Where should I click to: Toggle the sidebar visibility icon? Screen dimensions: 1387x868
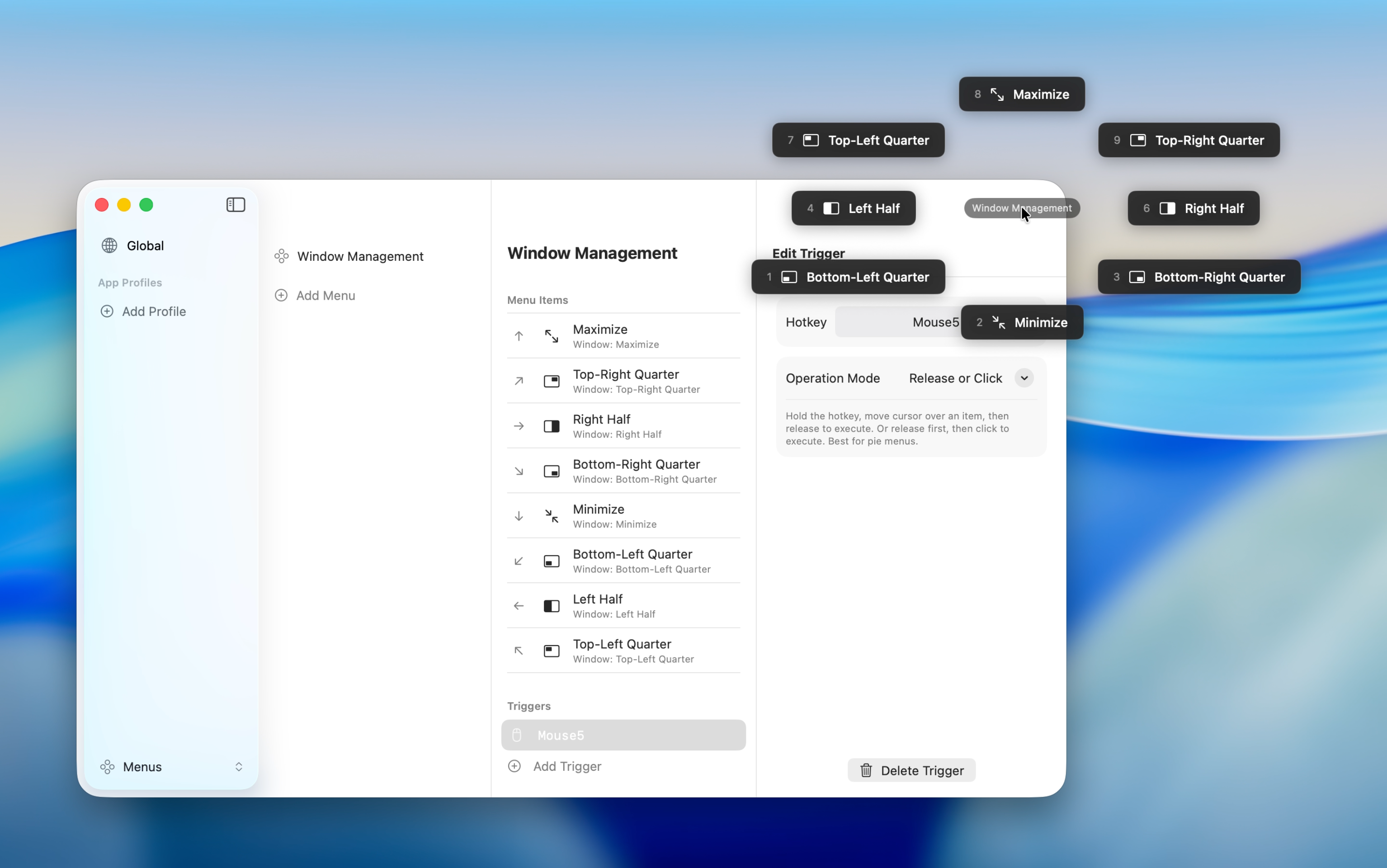[236, 204]
